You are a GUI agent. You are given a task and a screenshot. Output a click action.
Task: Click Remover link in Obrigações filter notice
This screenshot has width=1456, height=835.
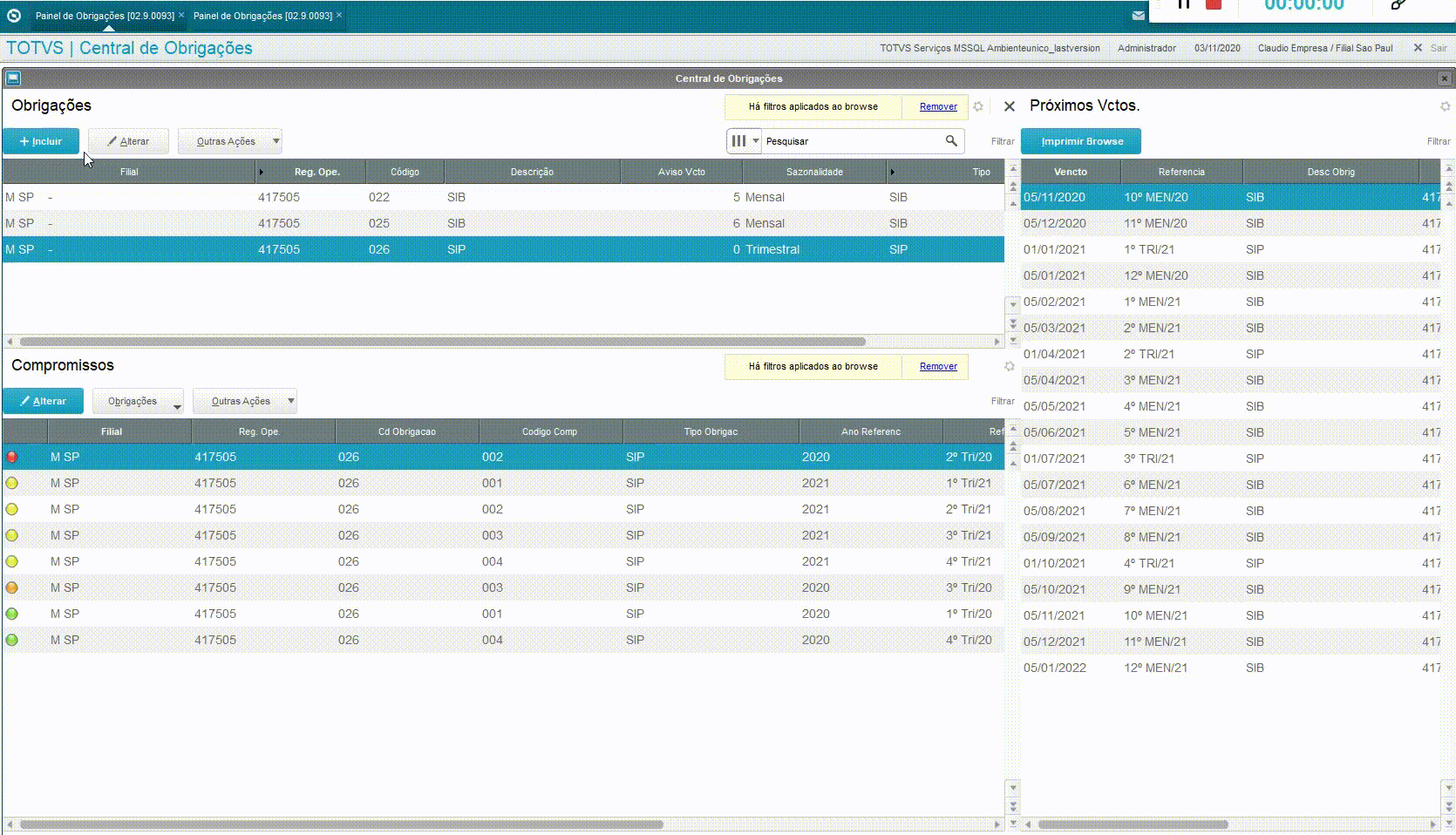938,106
